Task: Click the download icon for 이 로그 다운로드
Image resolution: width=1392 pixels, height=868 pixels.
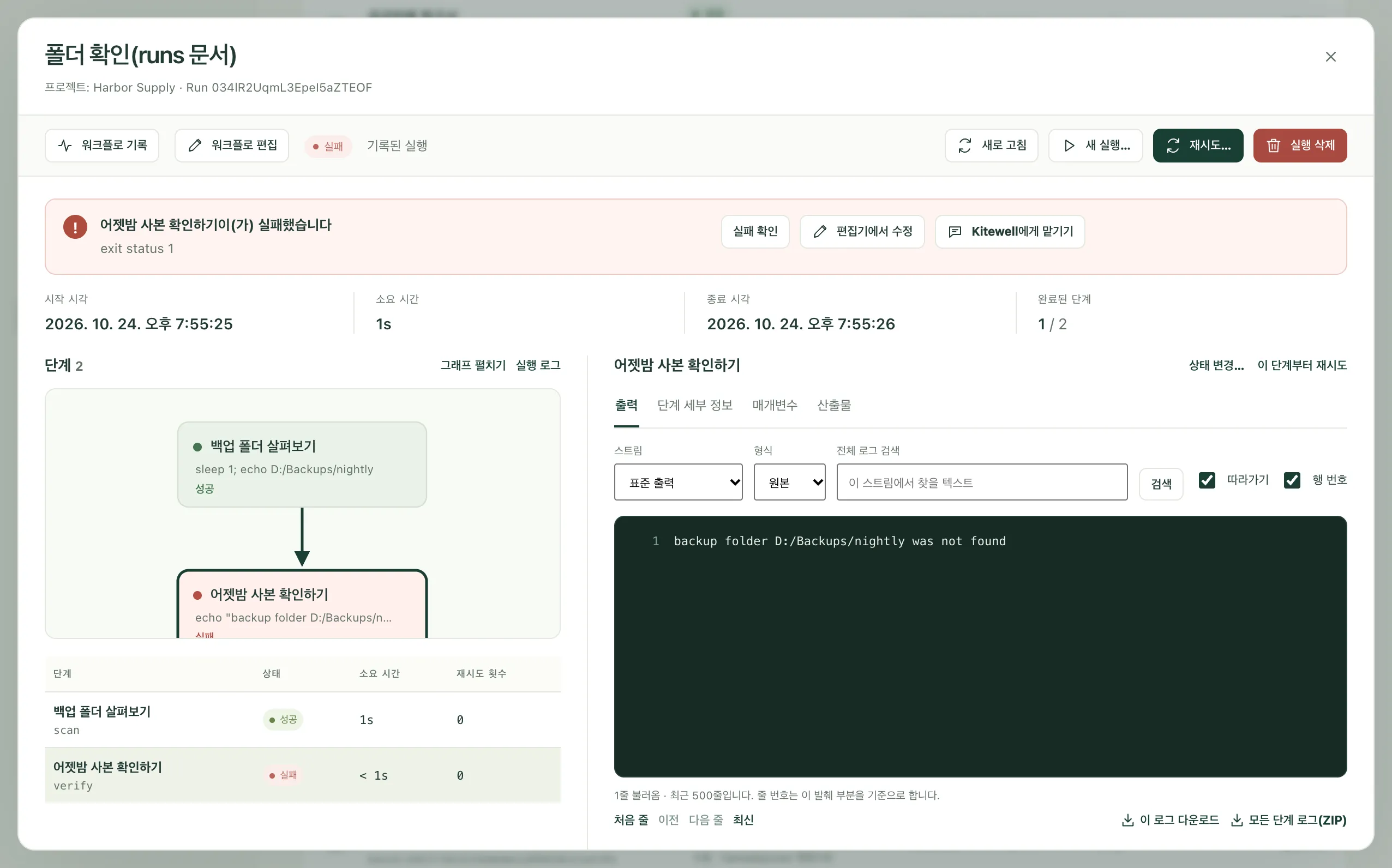Action: tap(1127, 820)
